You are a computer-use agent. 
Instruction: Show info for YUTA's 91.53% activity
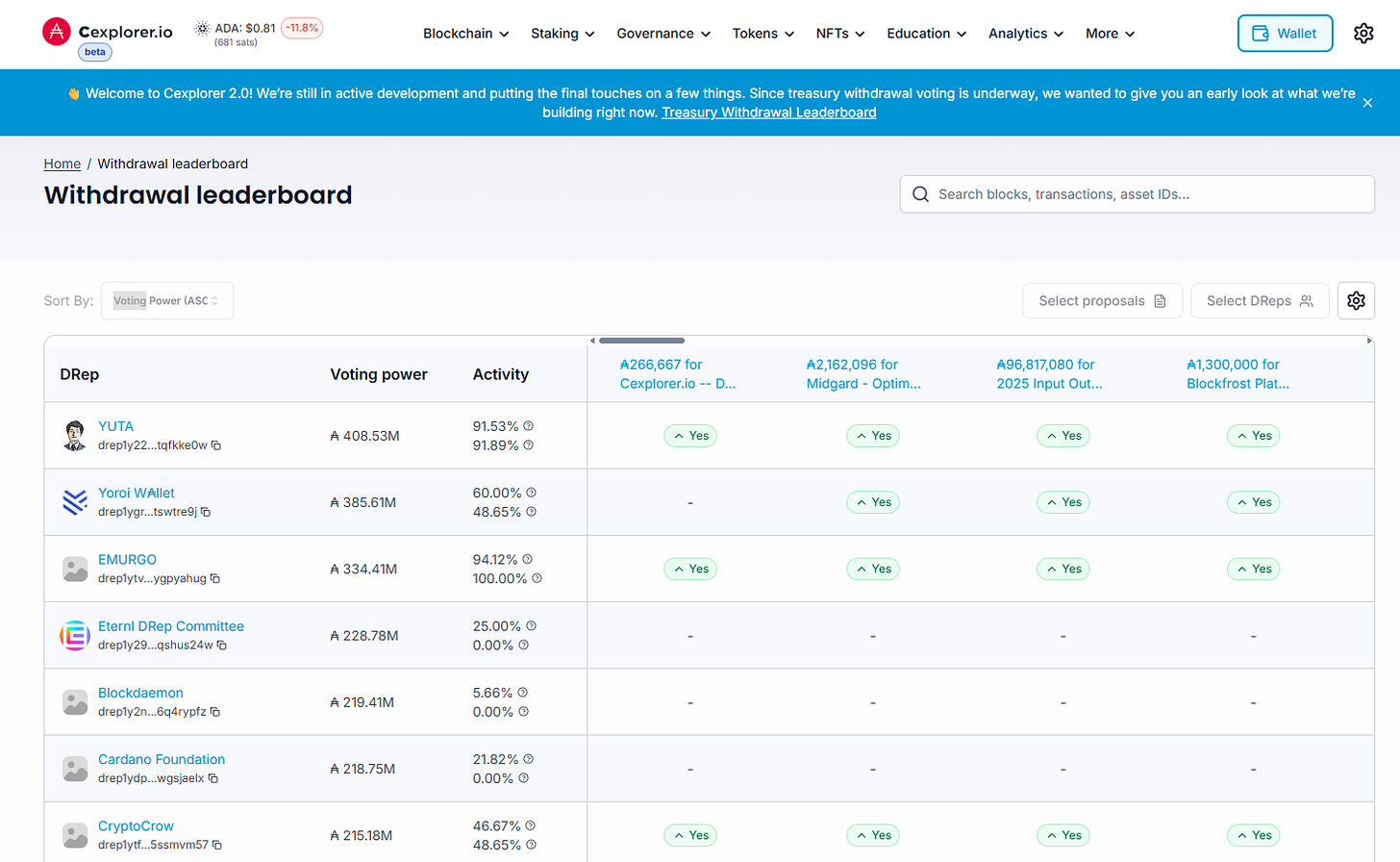528,426
